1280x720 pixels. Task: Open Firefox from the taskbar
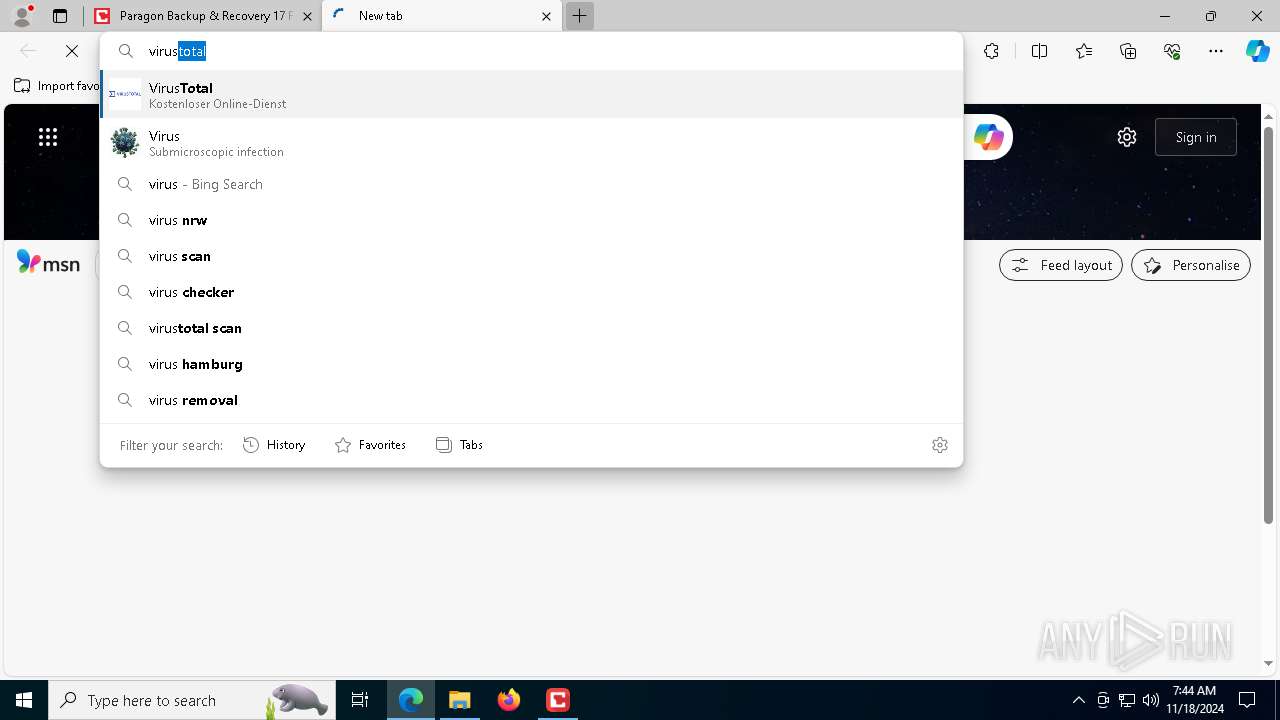click(x=509, y=700)
